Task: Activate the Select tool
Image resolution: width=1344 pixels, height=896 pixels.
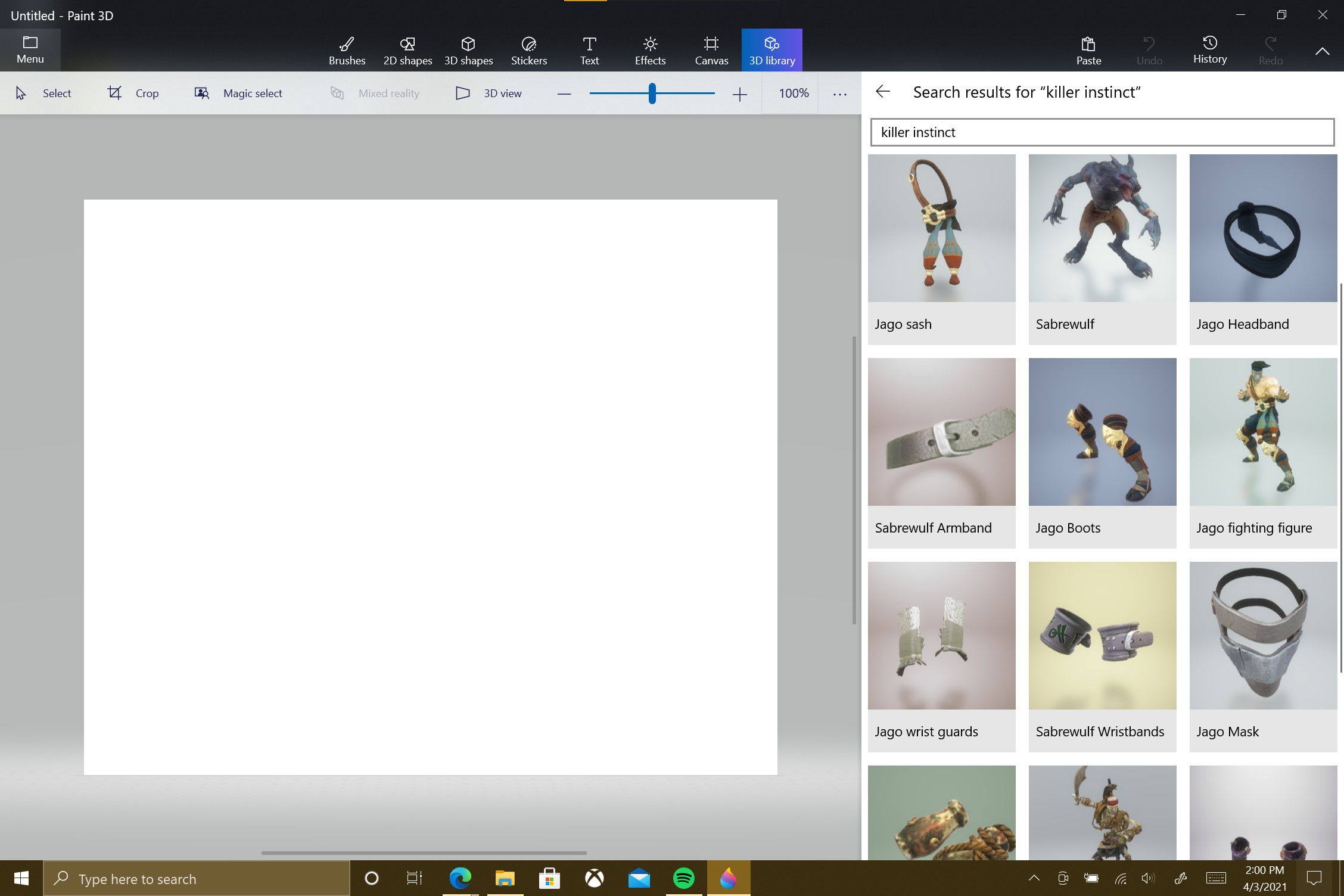Action: pos(43,93)
